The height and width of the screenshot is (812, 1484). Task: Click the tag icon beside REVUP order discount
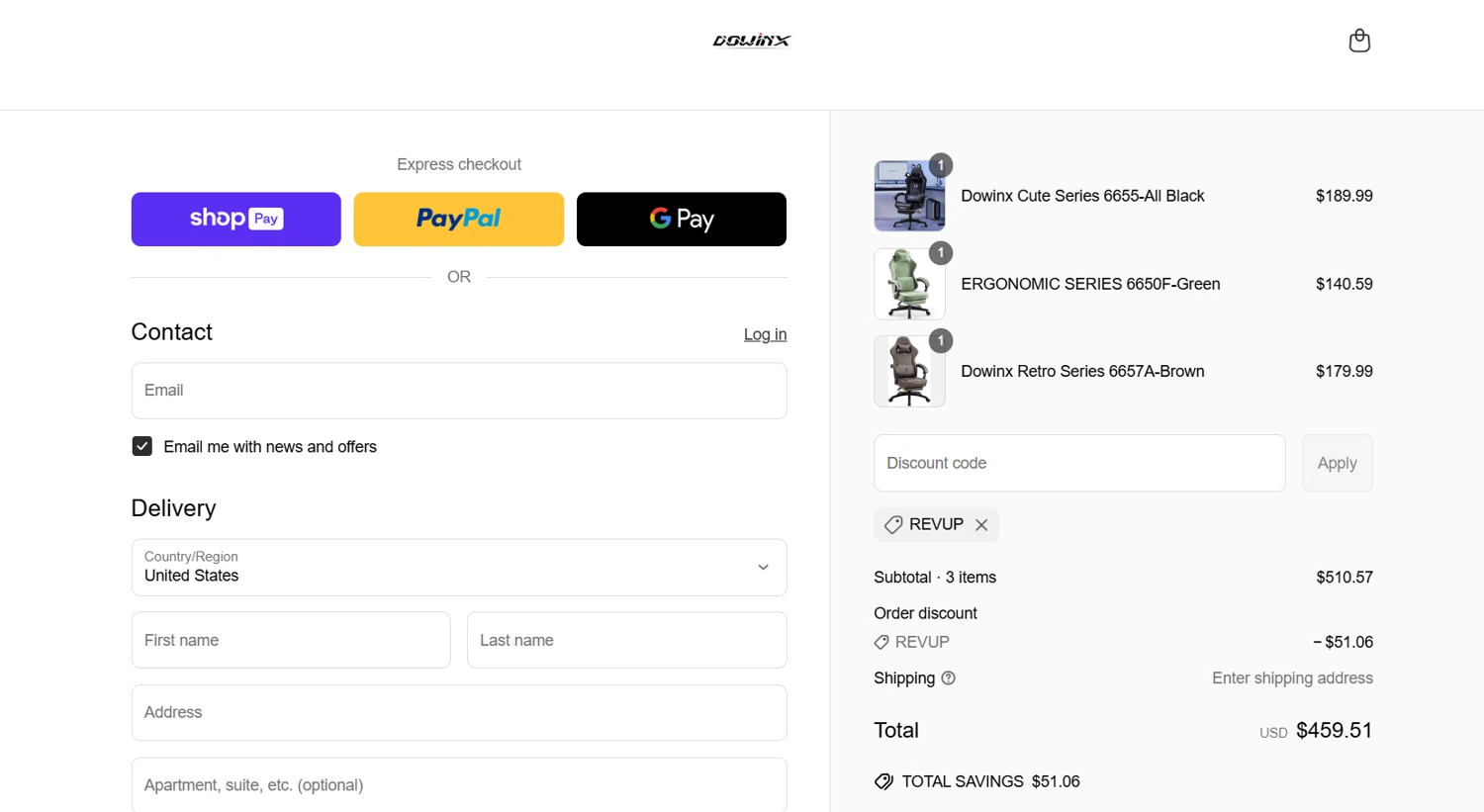(x=881, y=643)
